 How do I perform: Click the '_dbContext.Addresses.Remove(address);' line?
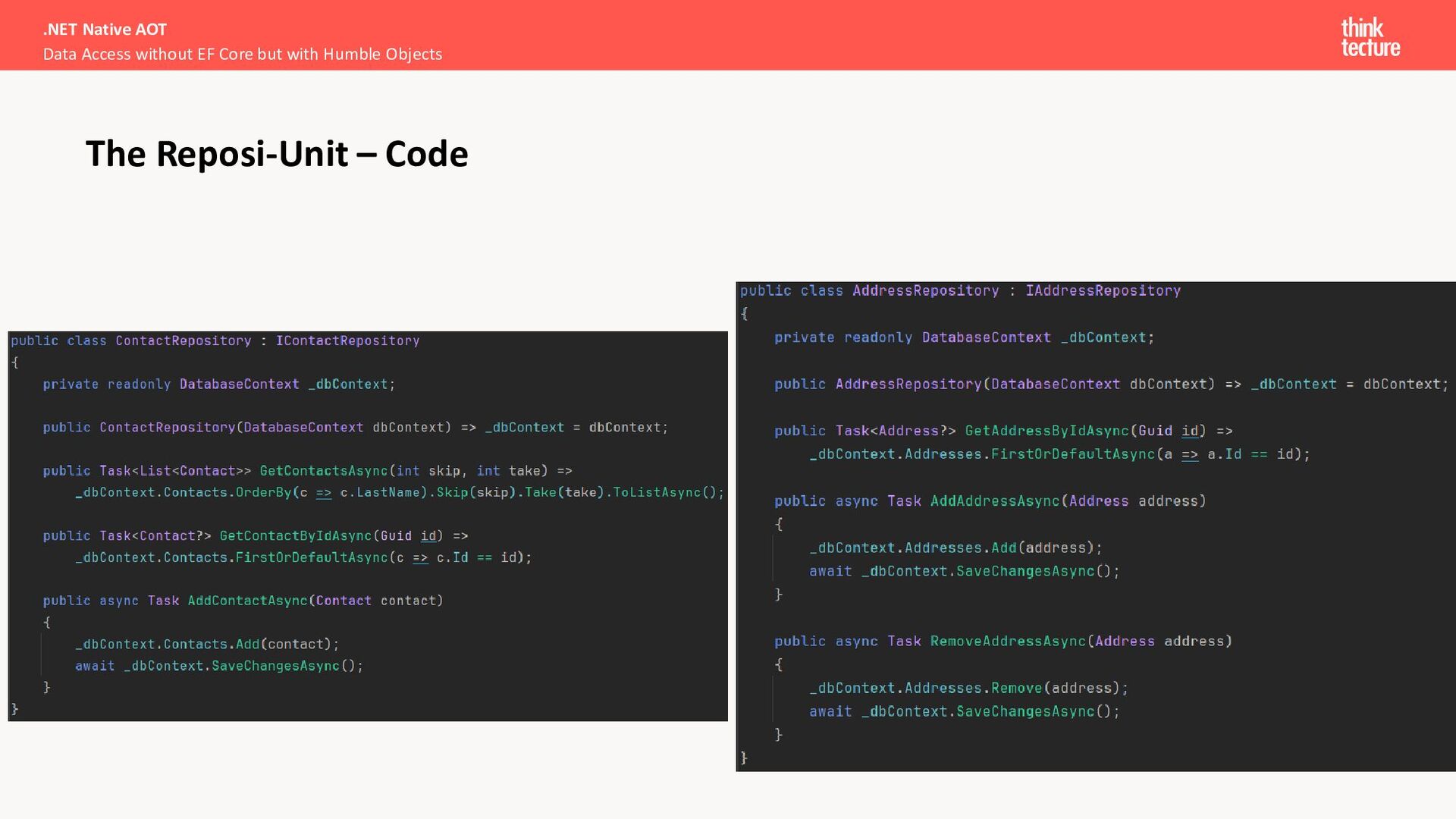969,689
